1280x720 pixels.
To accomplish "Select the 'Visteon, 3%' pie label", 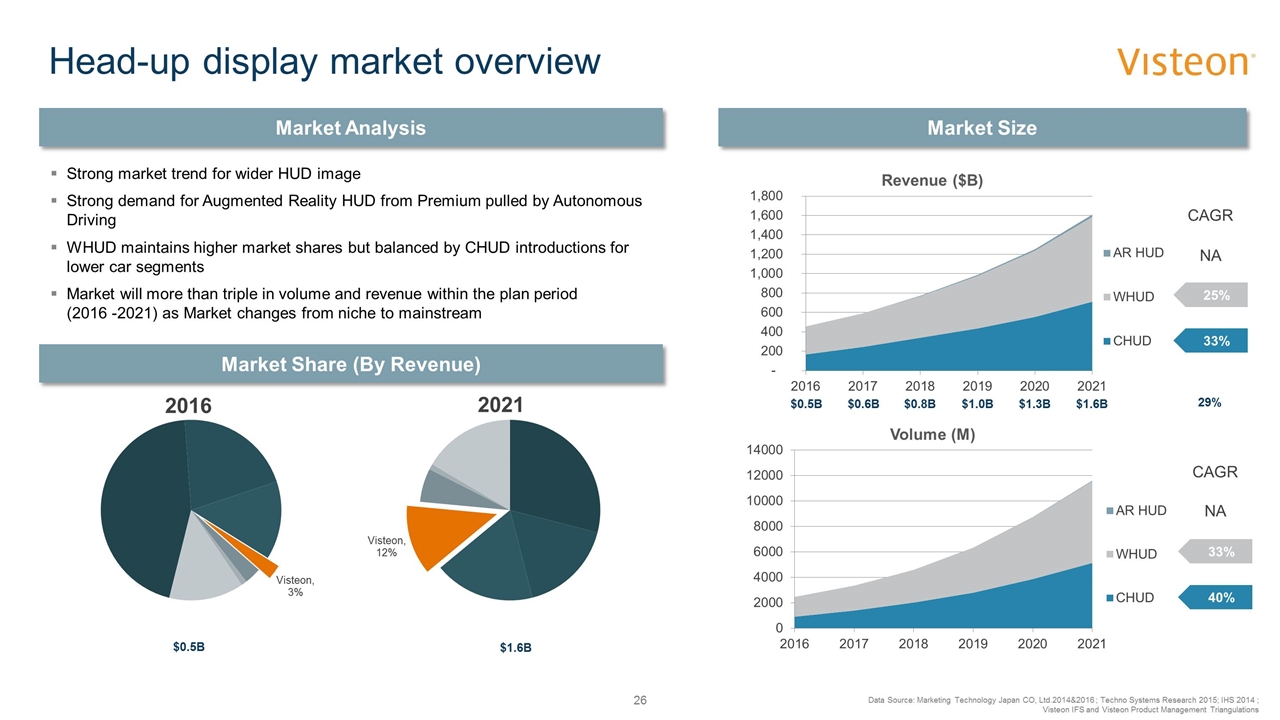I will click(x=295, y=586).
